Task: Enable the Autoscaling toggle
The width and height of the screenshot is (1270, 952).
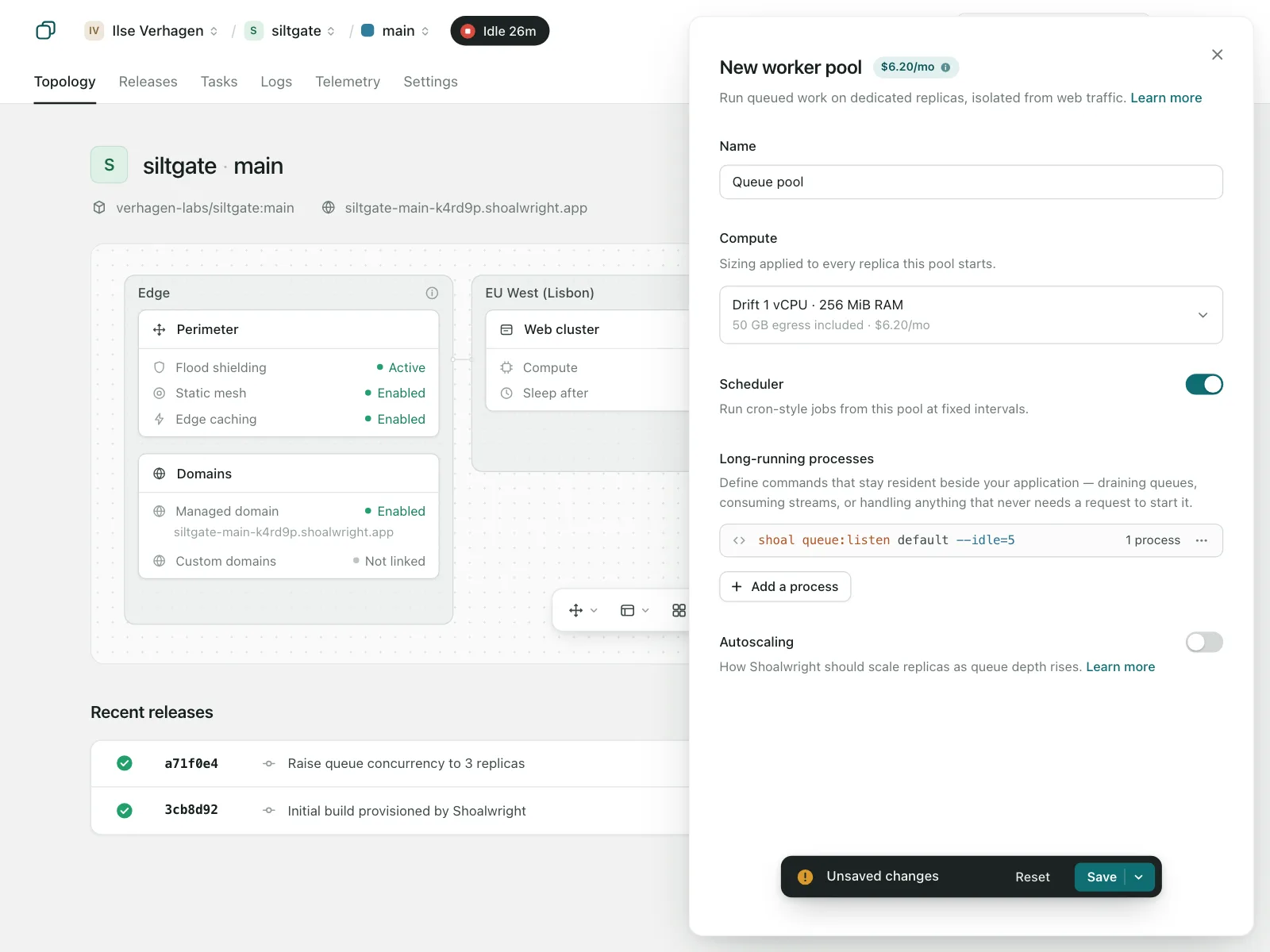Action: click(1204, 642)
